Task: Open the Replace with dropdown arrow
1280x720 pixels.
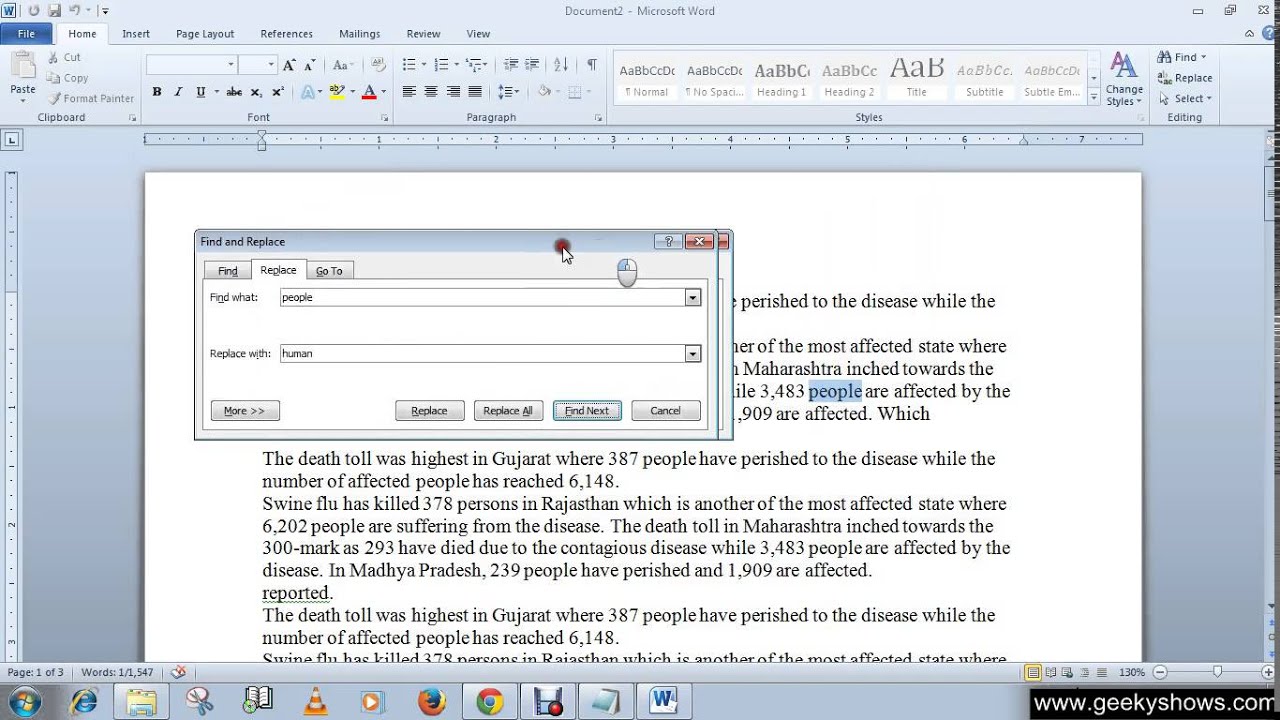Action: pos(692,354)
